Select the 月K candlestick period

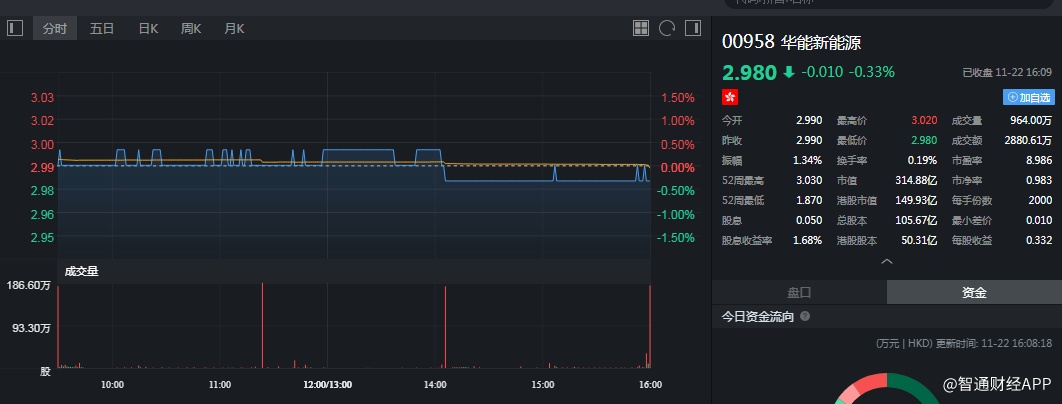coord(235,29)
